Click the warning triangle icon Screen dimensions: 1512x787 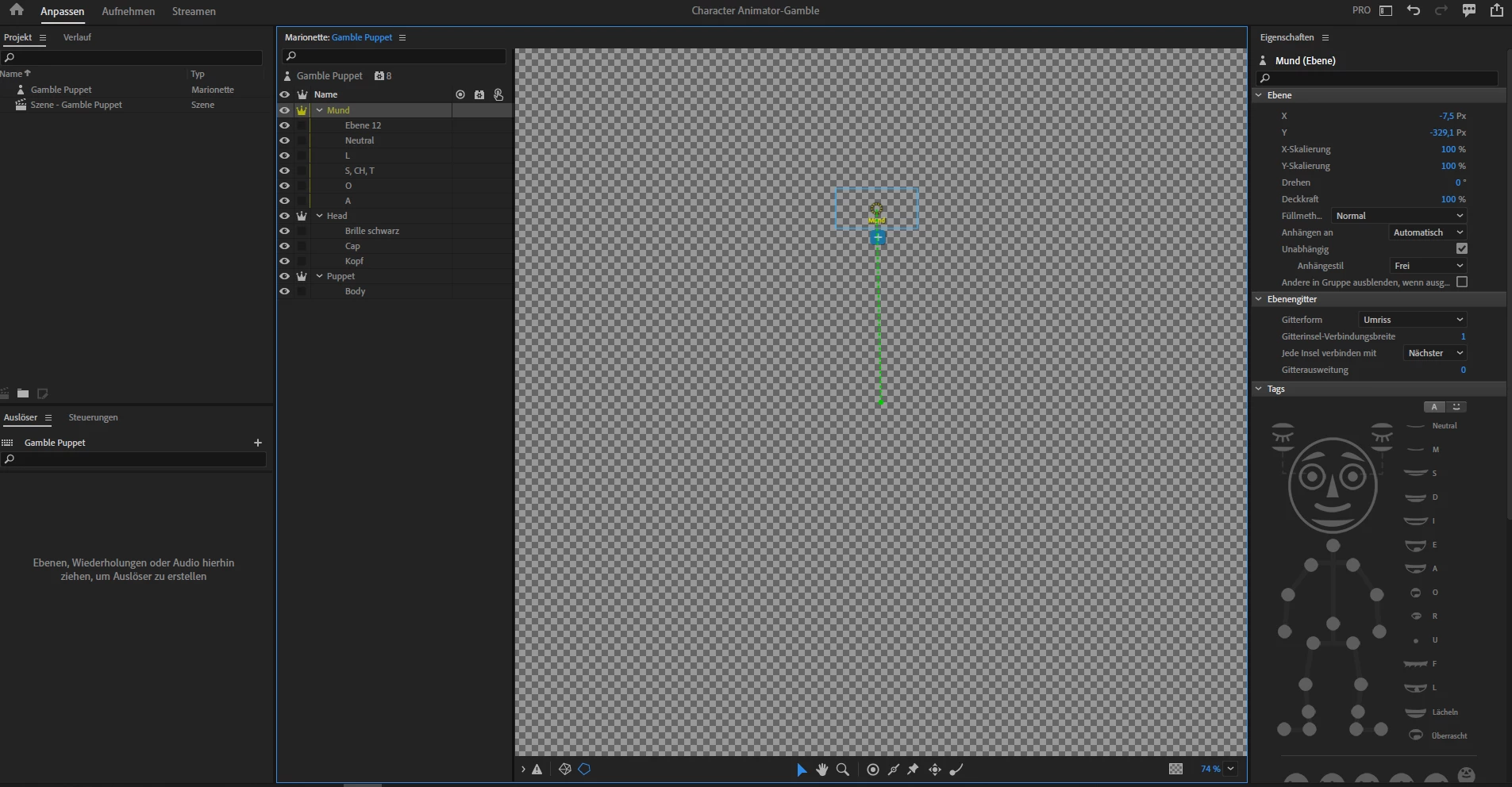point(537,770)
